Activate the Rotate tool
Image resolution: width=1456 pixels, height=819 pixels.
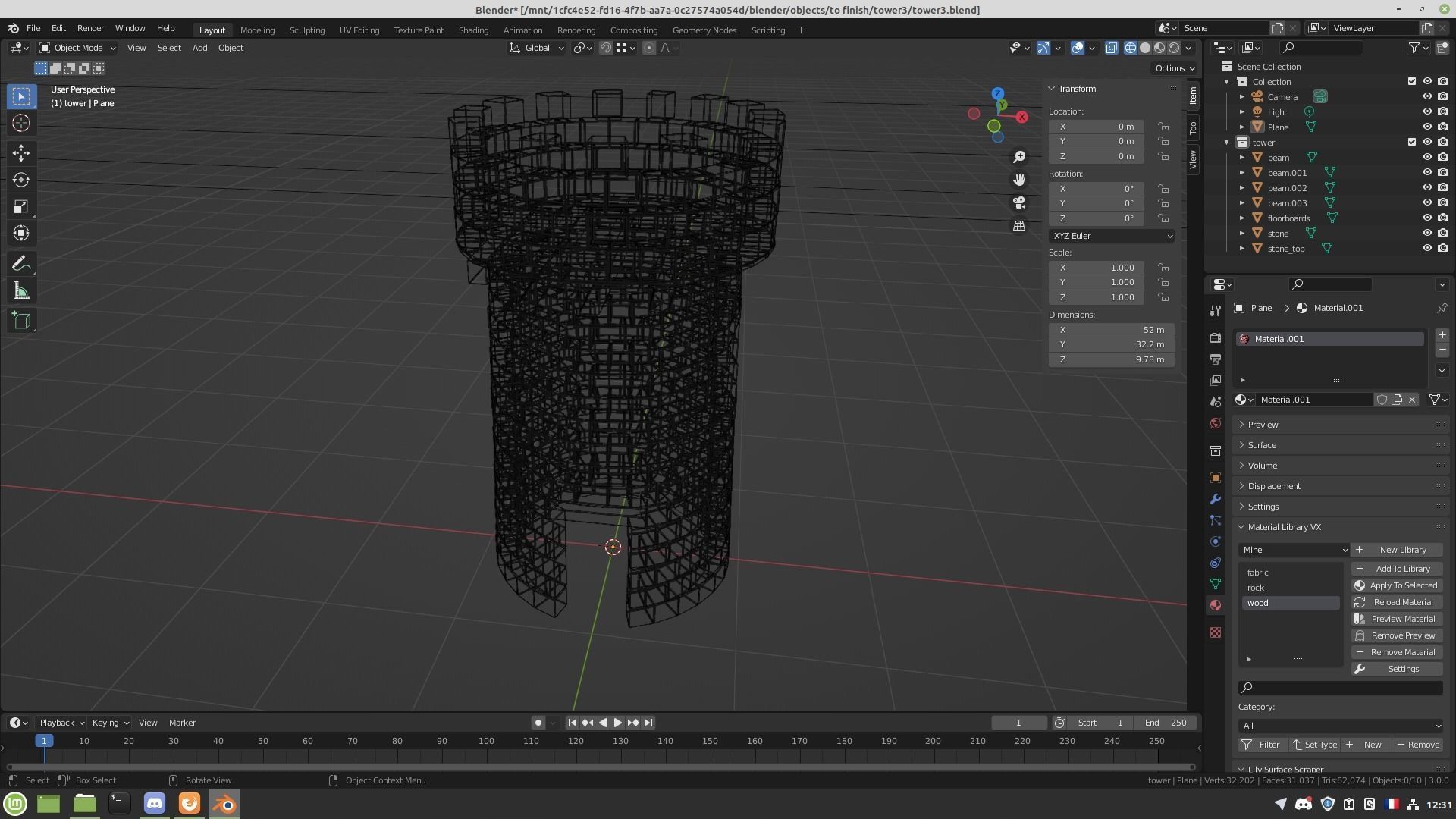[x=21, y=180]
